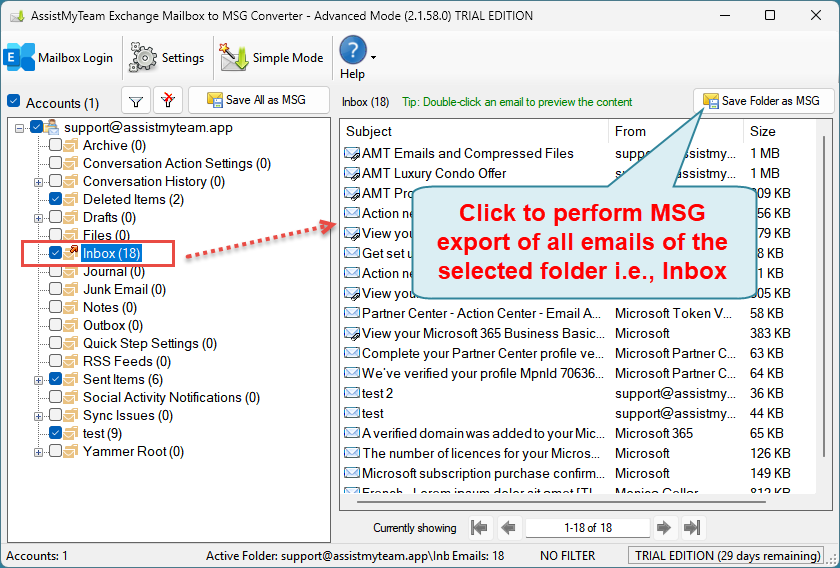This screenshot has height=568, width=840.
Task: Switch to Simple Mode wizard icon
Action: pyautogui.click(x=234, y=57)
